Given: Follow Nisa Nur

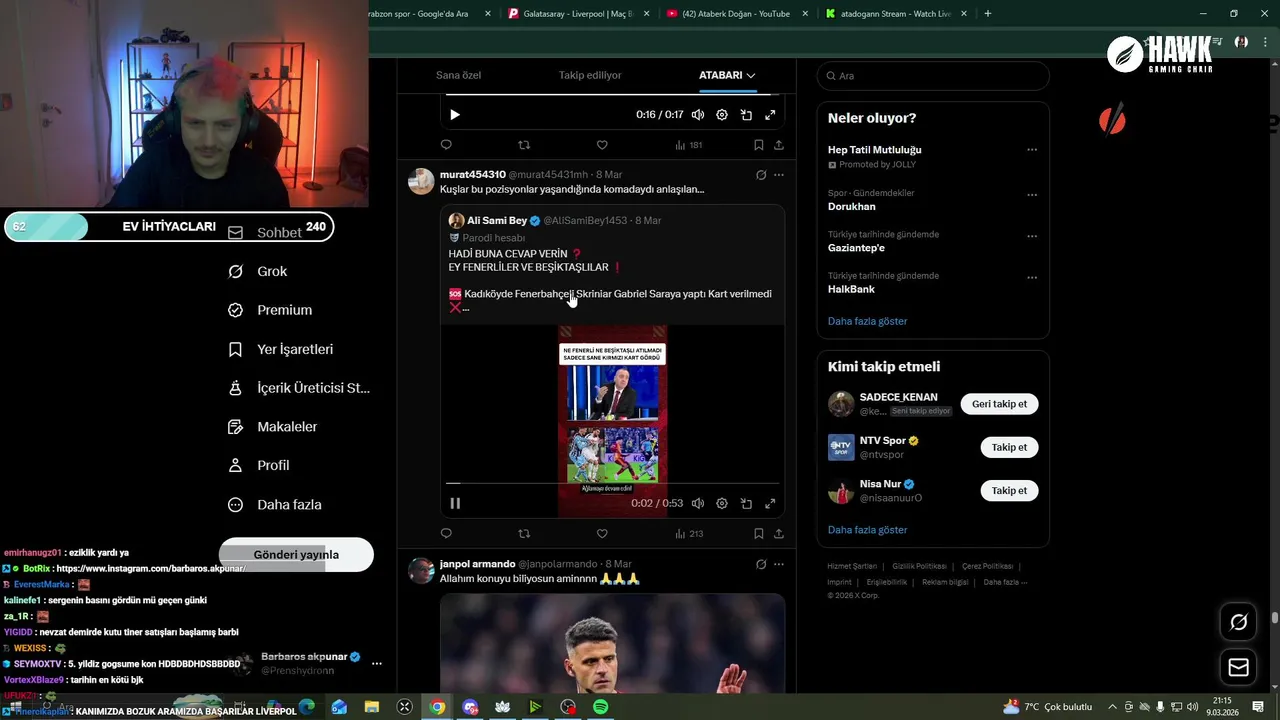Looking at the screenshot, I should [x=1009, y=490].
